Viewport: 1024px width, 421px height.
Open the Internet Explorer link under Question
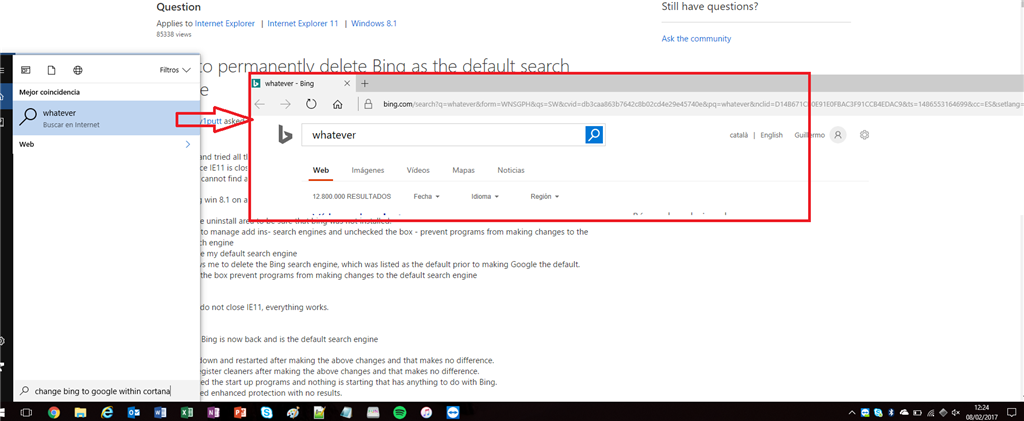(x=225, y=23)
